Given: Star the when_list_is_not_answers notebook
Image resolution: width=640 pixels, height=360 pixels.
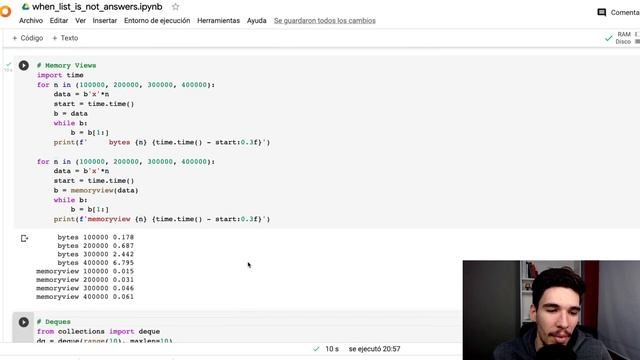Looking at the screenshot, I should (x=176, y=7).
